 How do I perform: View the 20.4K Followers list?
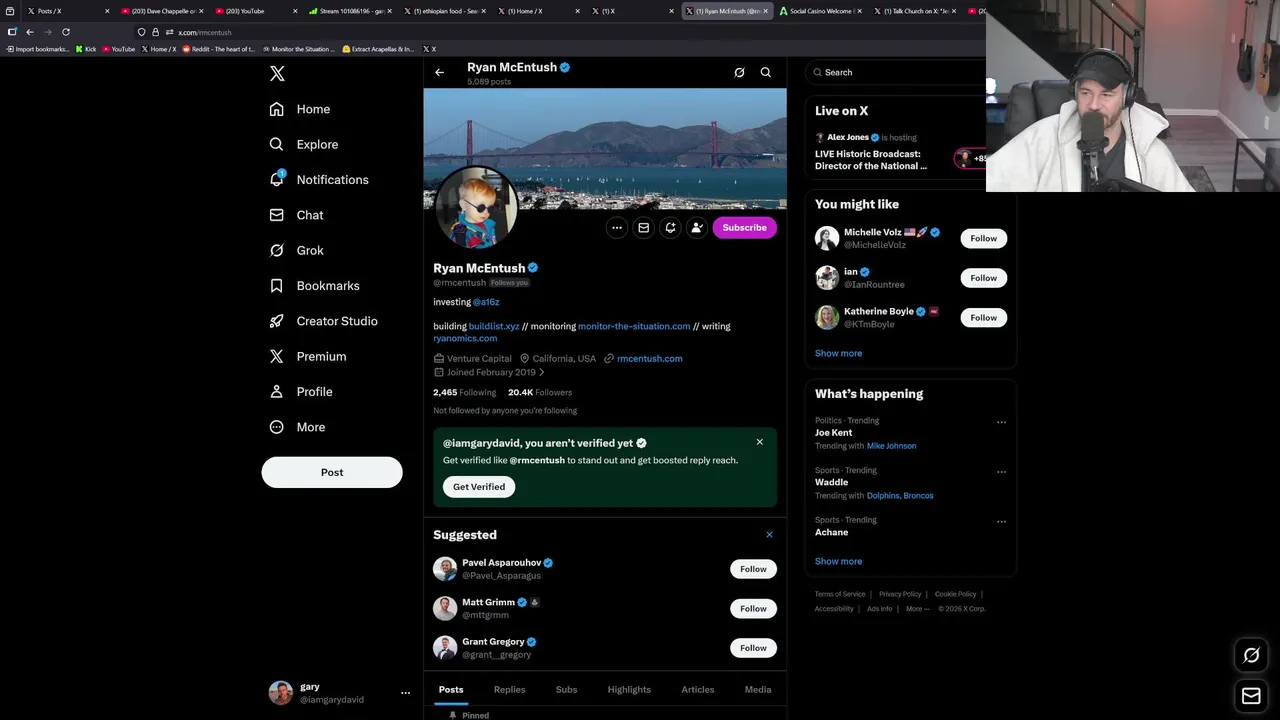coord(540,392)
